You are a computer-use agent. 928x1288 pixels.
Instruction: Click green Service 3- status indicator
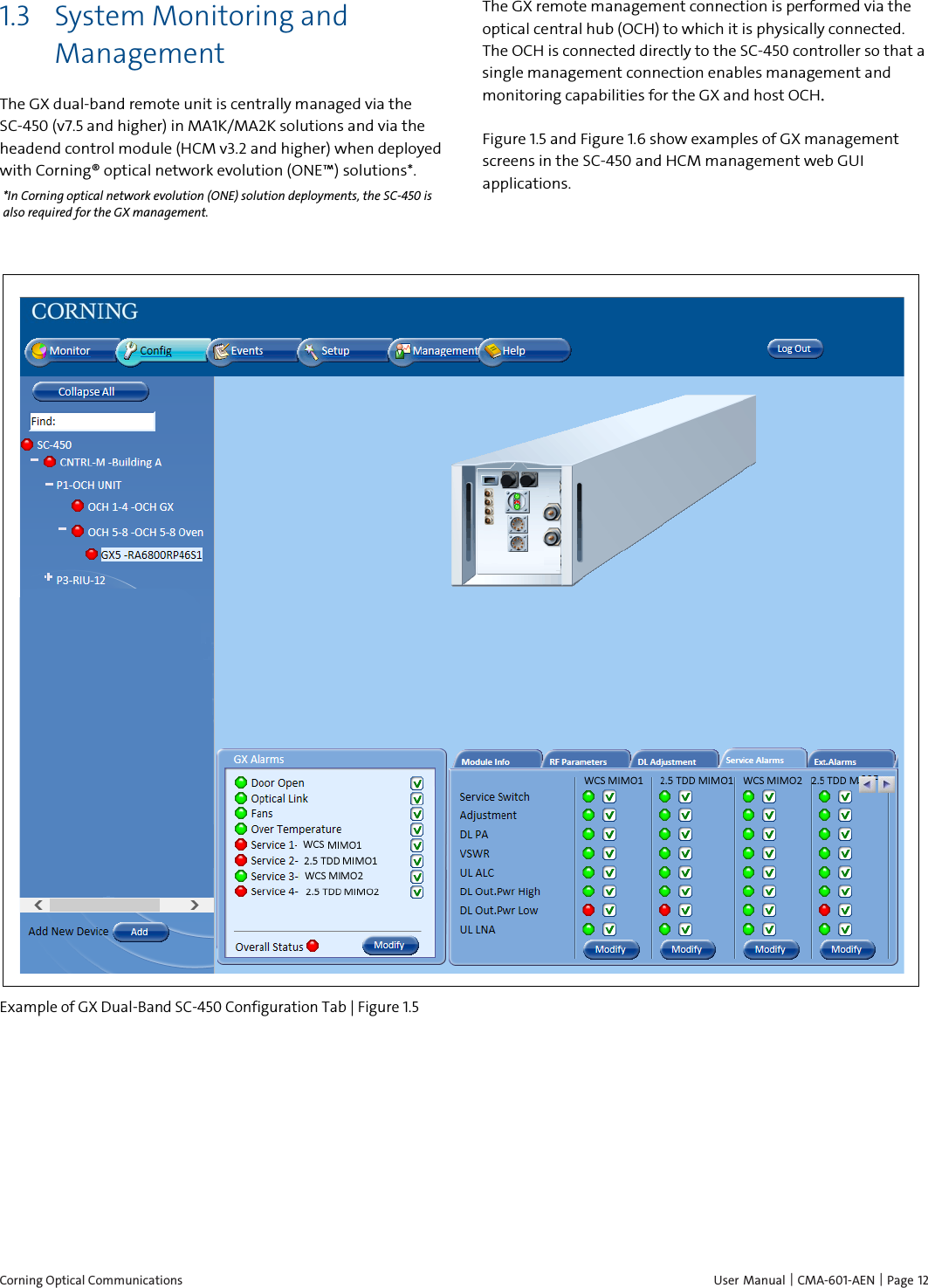241,875
